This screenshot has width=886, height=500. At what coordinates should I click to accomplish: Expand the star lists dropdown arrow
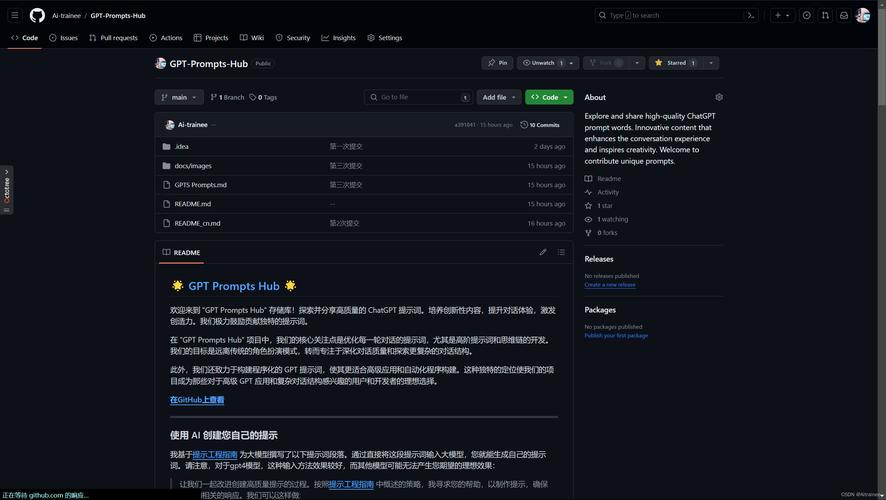[x=711, y=63]
